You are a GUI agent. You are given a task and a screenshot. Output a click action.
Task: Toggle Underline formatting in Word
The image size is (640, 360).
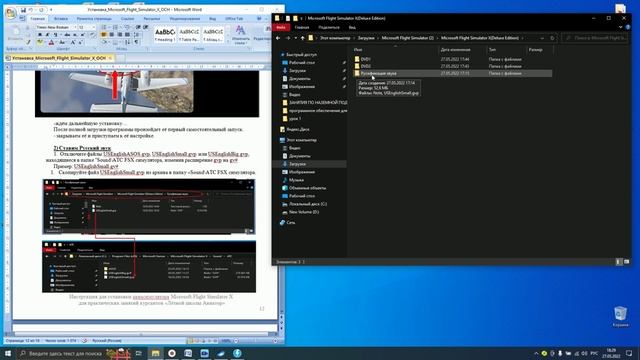(55, 35)
